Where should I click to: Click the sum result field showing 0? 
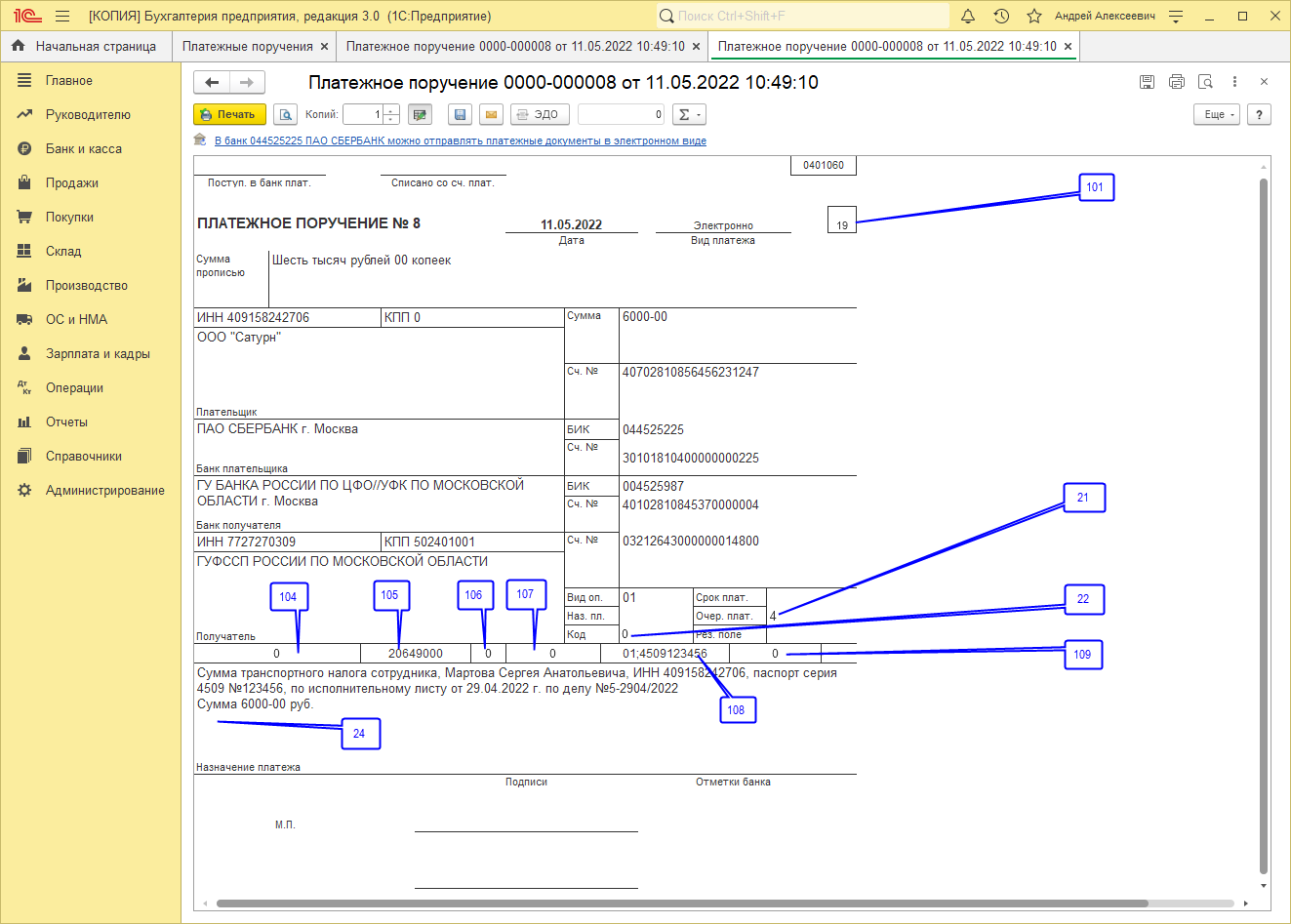click(x=622, y=114)
